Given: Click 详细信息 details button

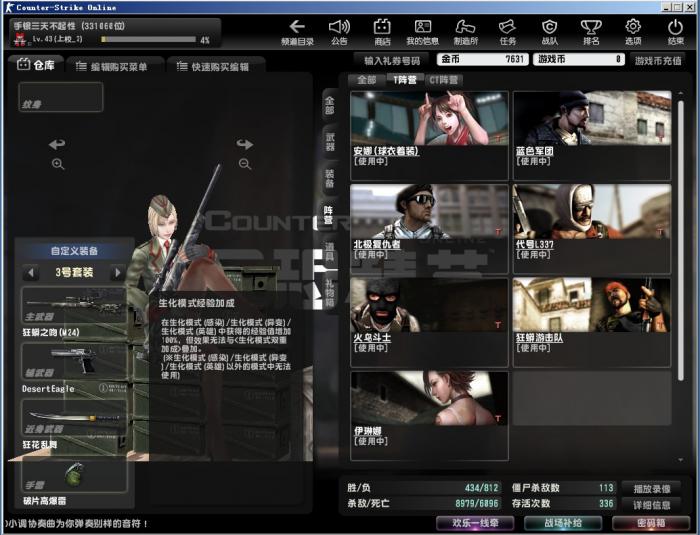Looking at the screenshot, I should (x=652, y=505).
